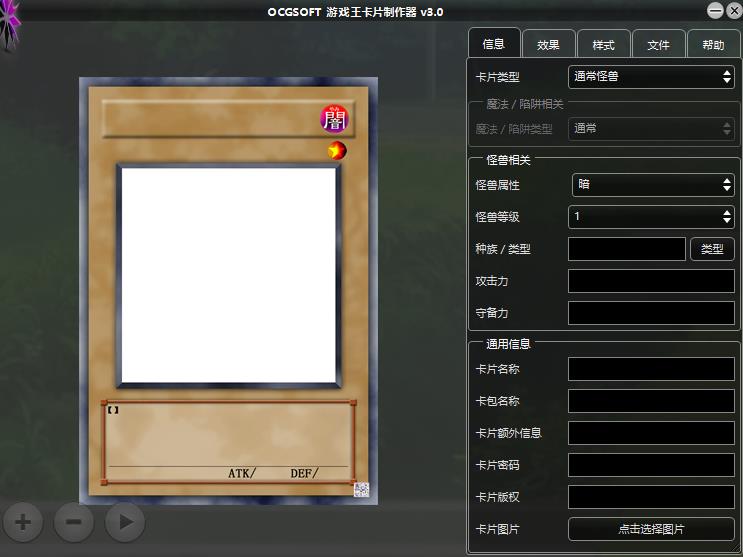Focus the 卡片额外信息 input field
The image size is (743, 557).
651,433
